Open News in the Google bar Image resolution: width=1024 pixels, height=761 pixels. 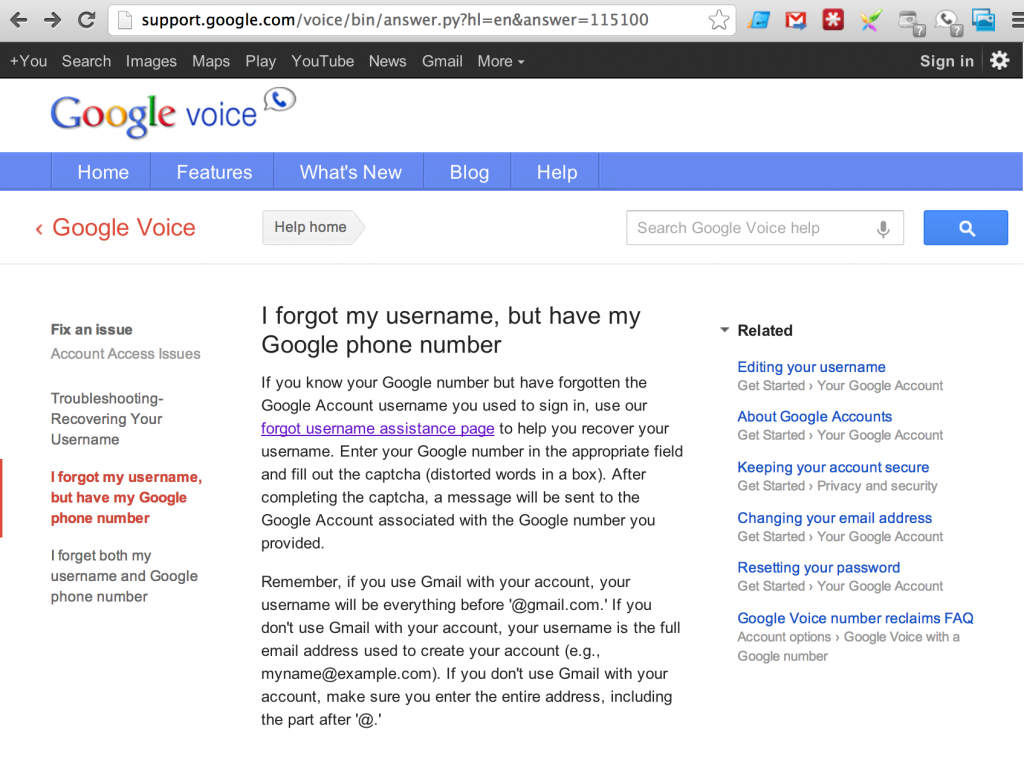point(387,61)
